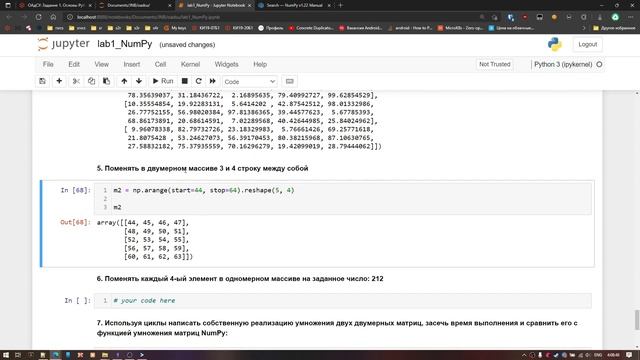Open the command palette keyboard icon
This screenshot has height=360, width=640.
point(289,81)
